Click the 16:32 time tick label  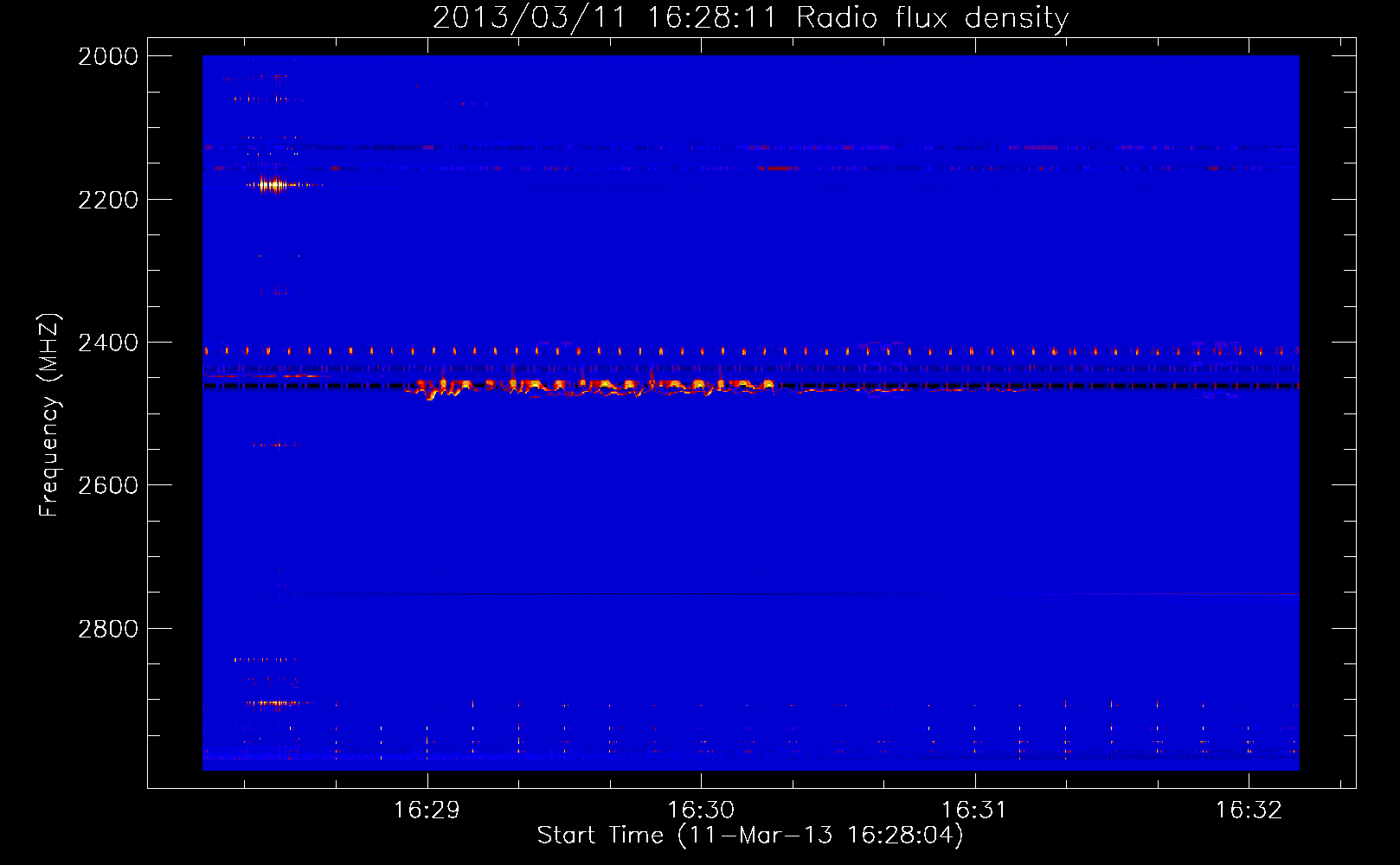coord(1249,811)
